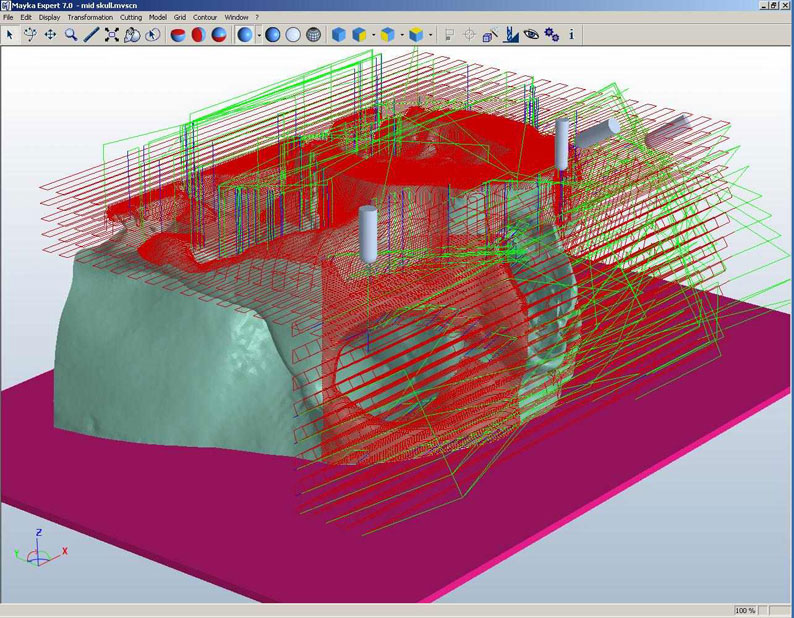Image resolution: width=794 pixels, height=618 pixels.
Task: Click cube icon with yellow left face
Action: (387, 35)
